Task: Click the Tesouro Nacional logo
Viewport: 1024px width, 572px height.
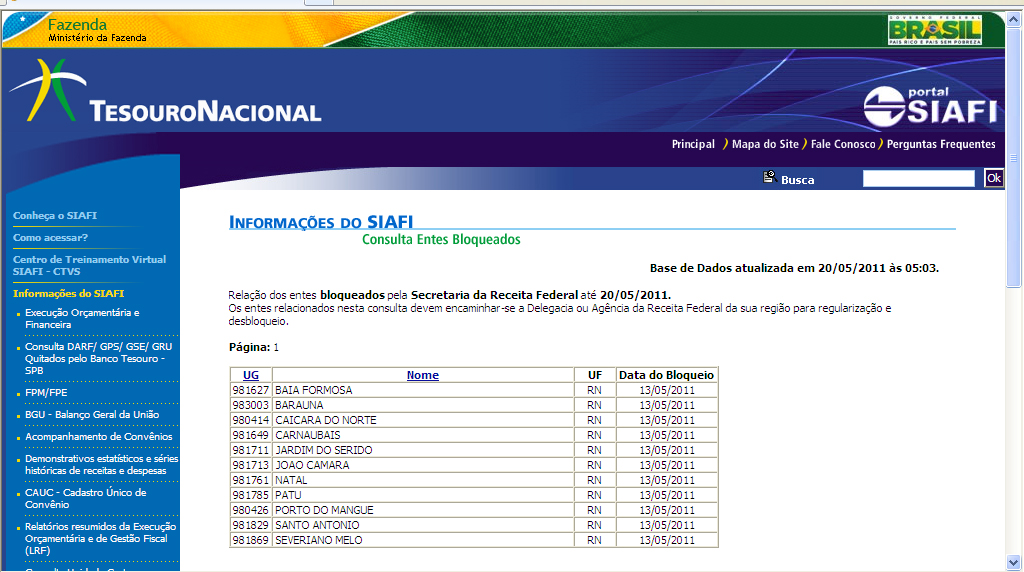Action: tap(166, 93)
